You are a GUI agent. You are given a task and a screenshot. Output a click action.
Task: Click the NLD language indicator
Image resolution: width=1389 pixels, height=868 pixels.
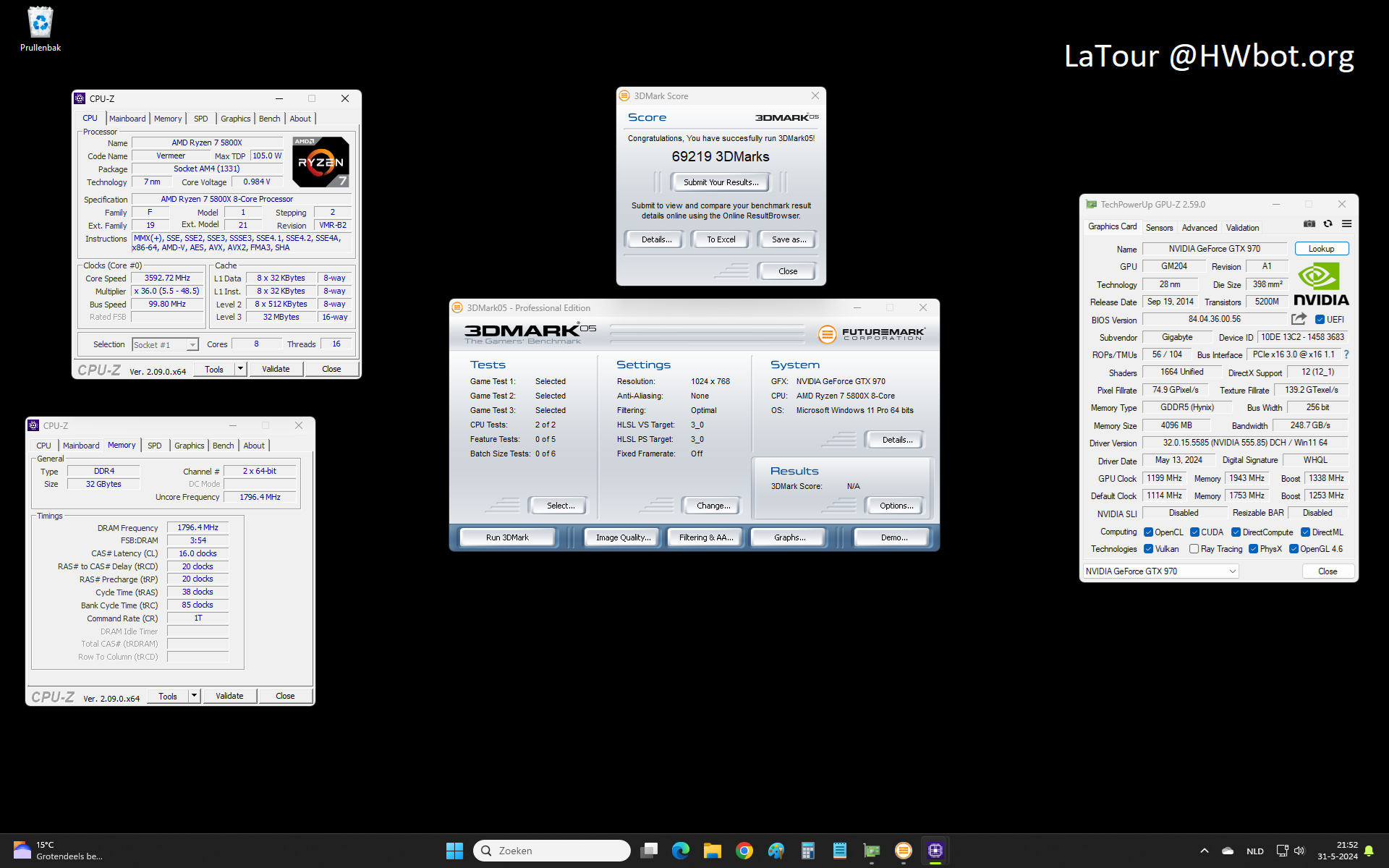[1255, 851]
